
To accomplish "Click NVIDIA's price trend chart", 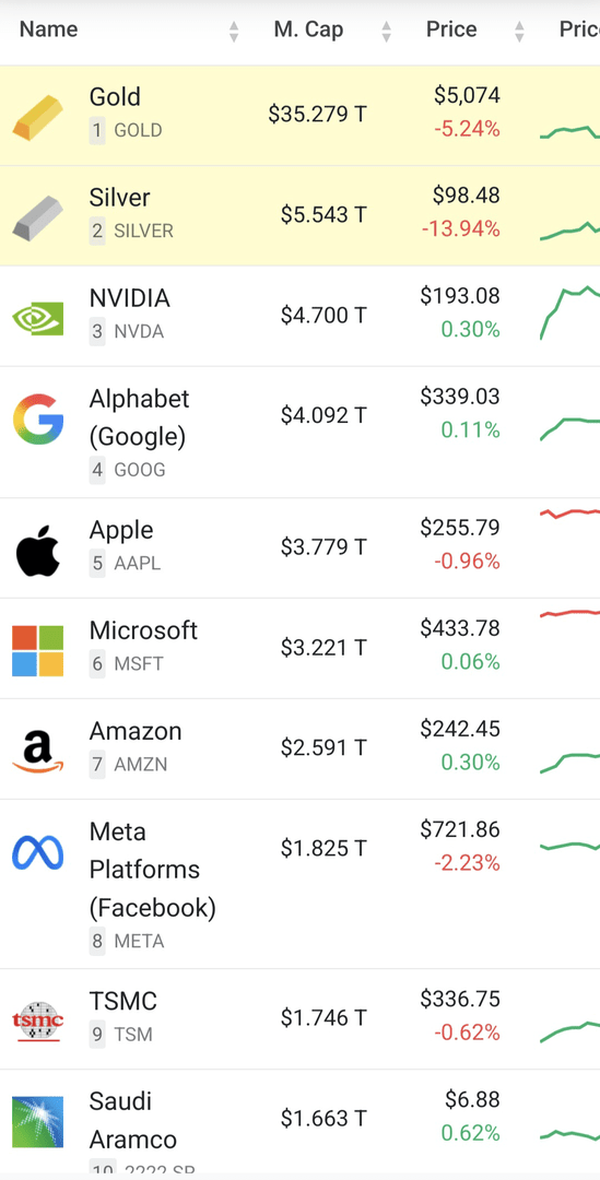I will [570, 310].
